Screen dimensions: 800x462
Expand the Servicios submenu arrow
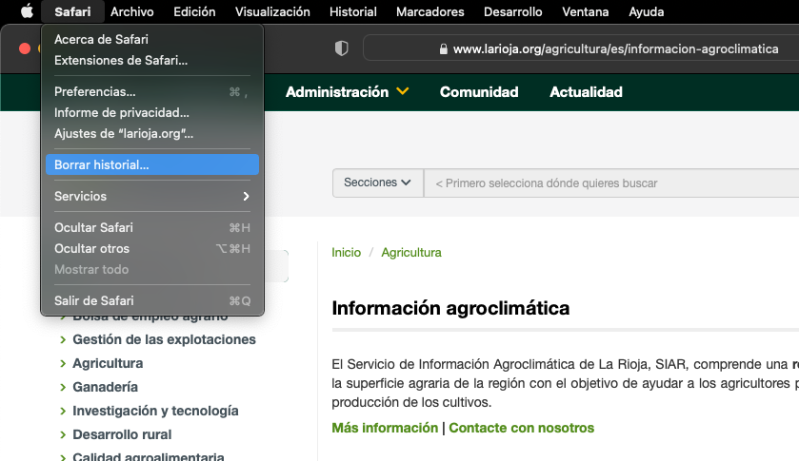click(246, 197)
